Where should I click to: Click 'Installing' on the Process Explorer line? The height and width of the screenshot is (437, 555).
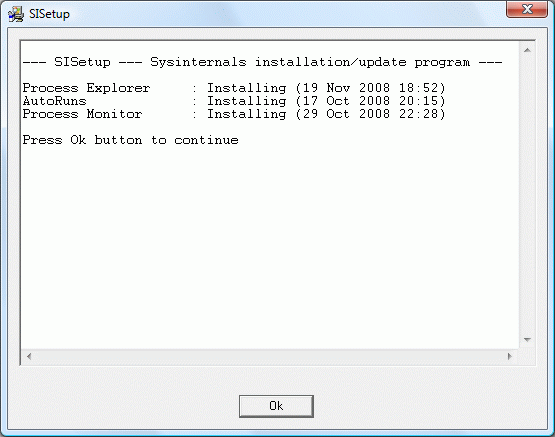point(247,88)
